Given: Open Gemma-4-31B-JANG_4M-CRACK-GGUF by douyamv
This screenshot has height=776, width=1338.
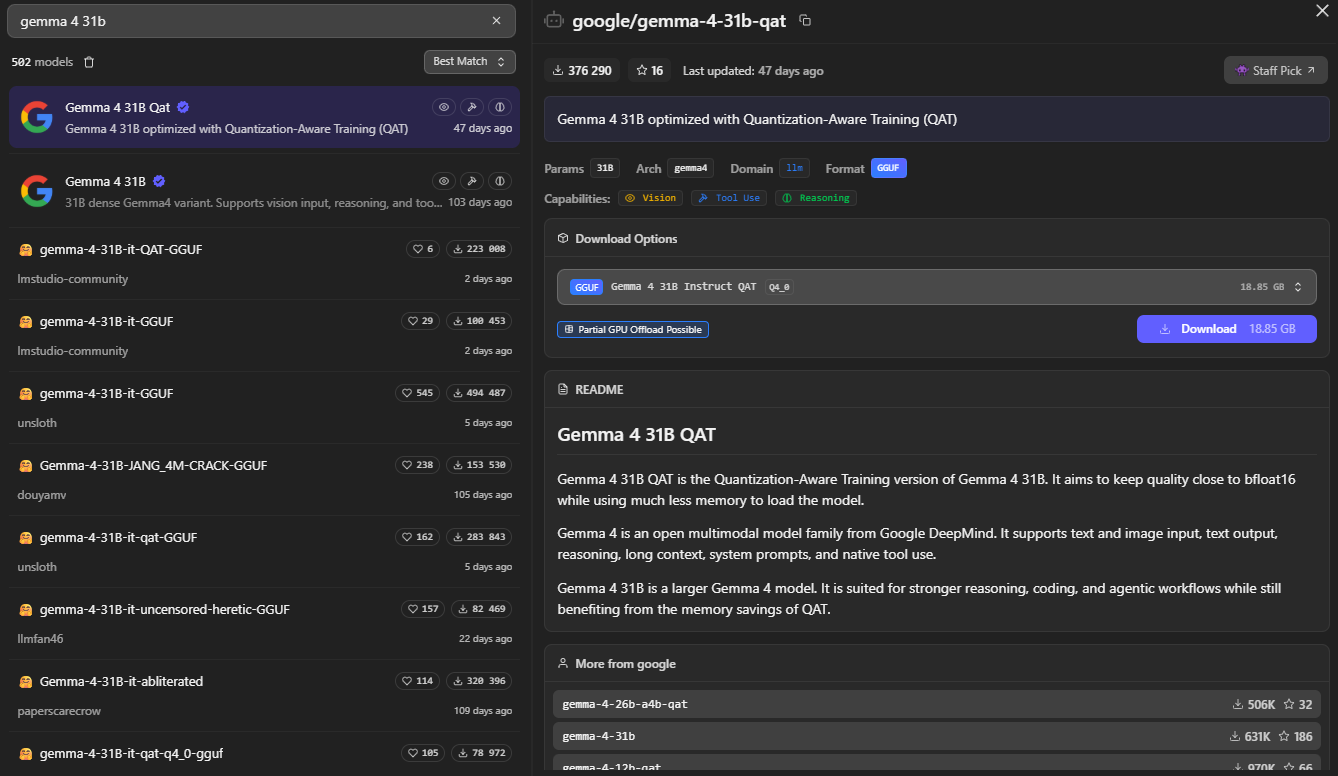Looking at the screenshot, I should [264, 479].
